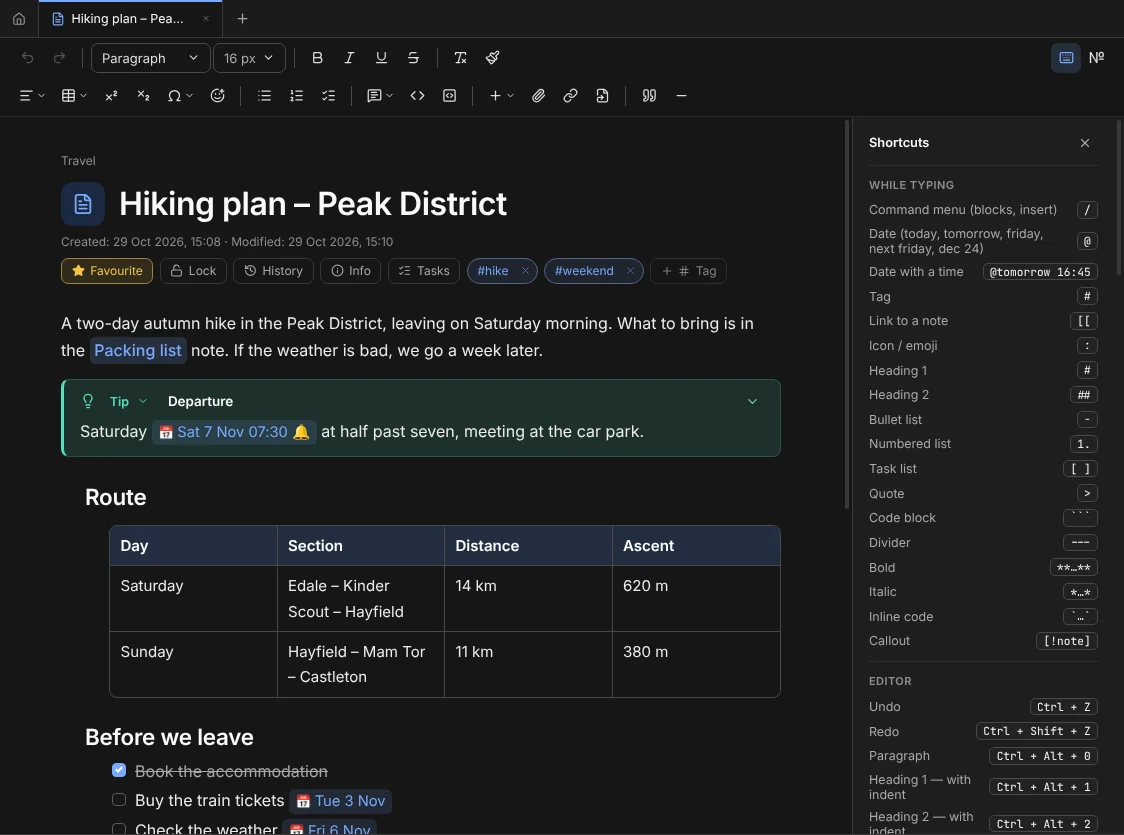This screenshot has height=835, width=1124.
Task: Show the note Info
Action: 351,271
